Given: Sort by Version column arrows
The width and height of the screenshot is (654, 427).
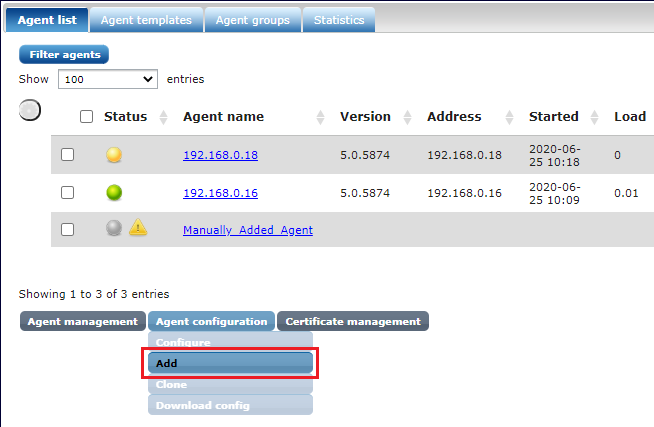Looking at the screenshot, I should click(x=407, y=117).
